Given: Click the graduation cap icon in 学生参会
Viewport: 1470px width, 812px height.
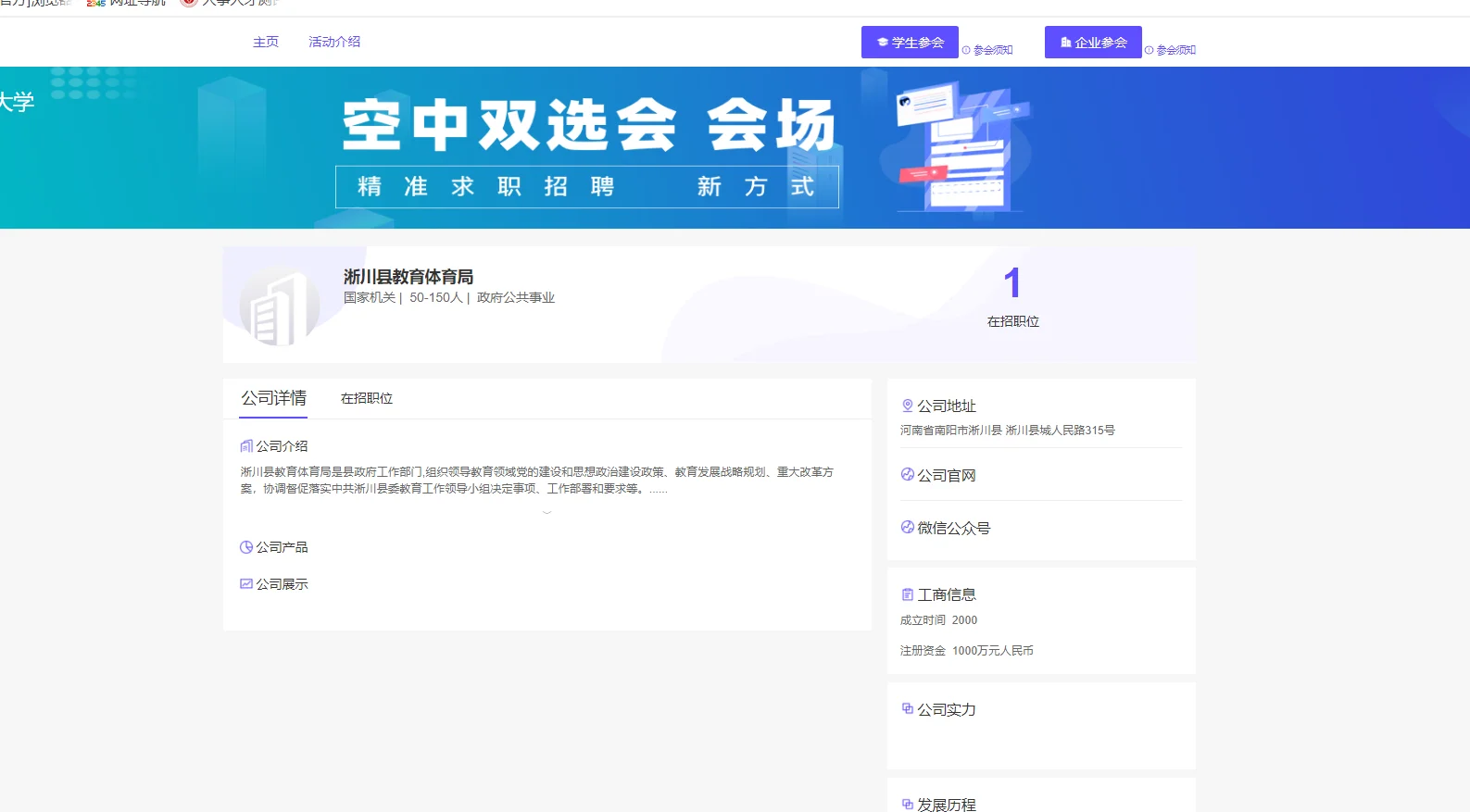Looking at the screenshot, I should [883, 43].
